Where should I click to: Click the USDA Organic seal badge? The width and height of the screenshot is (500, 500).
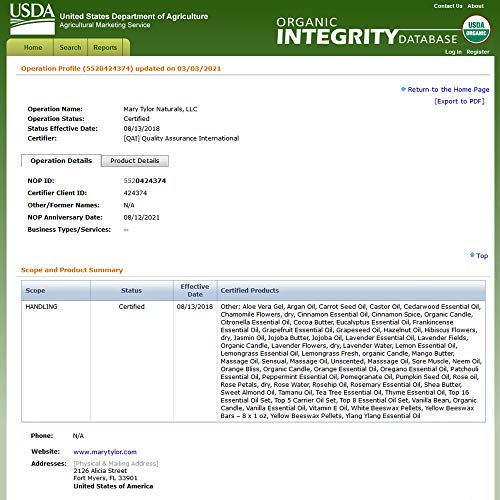476,29
